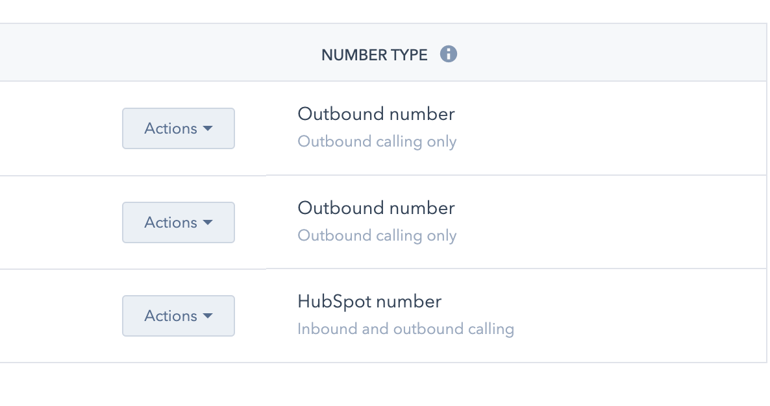Screen dimensions: 770x406
Task: Click the Inbound and outbound calling description
Action: click(406, 328)
